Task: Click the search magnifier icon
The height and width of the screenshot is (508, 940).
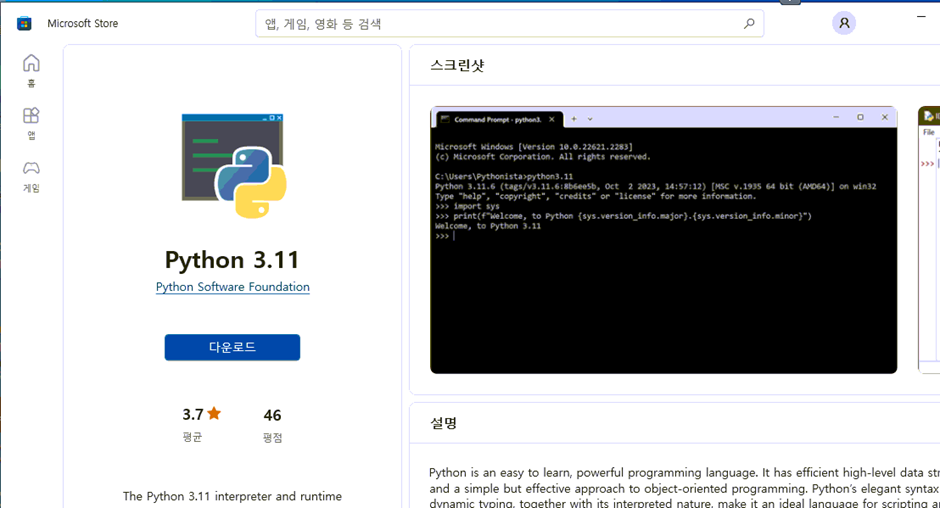Action: coord(749,23)
